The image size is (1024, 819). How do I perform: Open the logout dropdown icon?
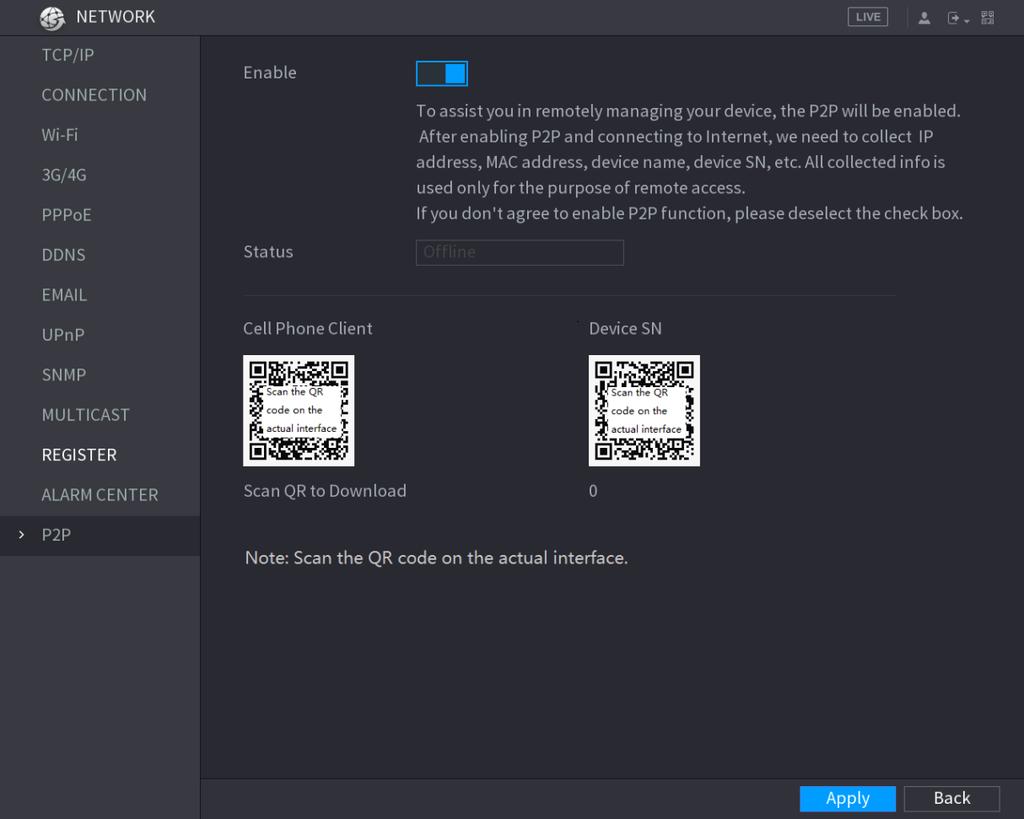pyautogui.click(x=957, y=18)
